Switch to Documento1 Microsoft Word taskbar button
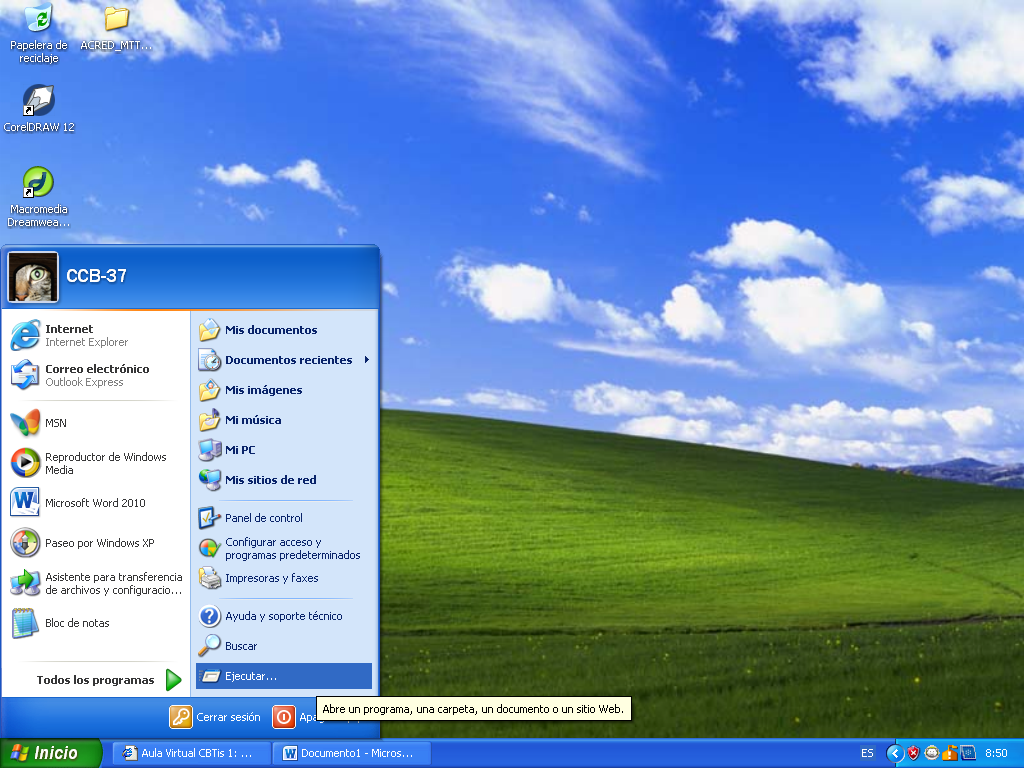This screenshot has width=1024, height=768. 352,753
